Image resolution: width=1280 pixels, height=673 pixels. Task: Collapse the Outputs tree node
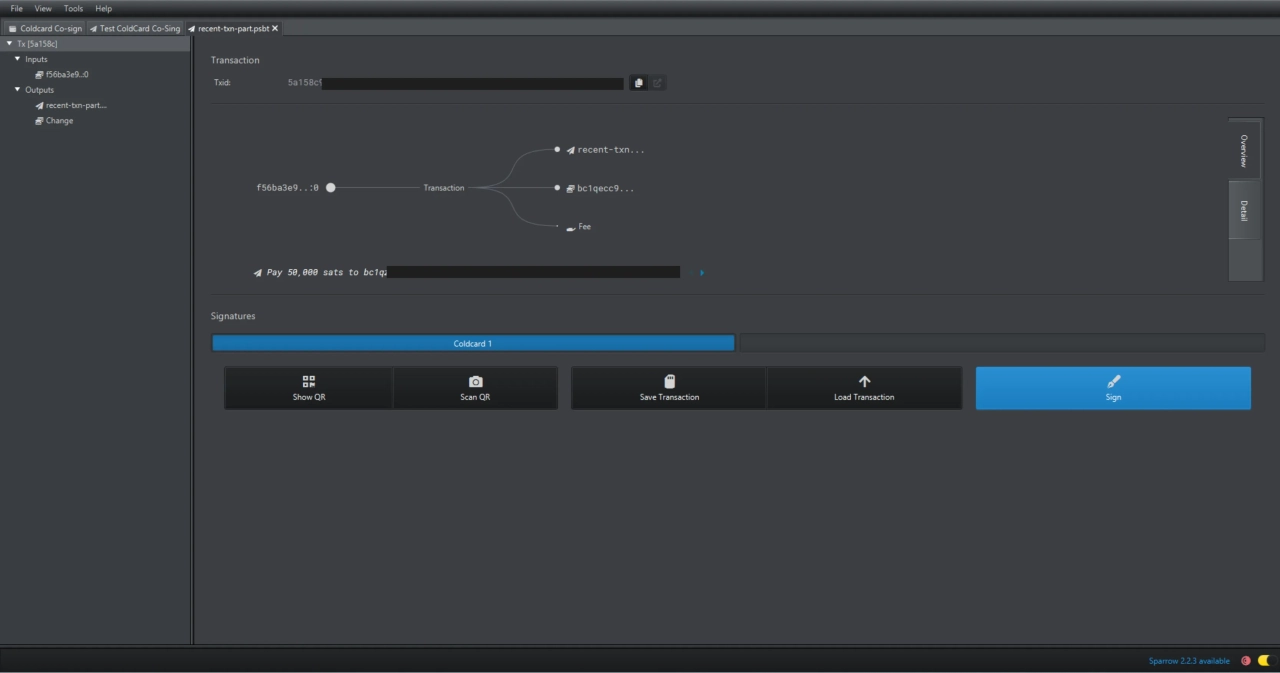(x=17, y=90)
